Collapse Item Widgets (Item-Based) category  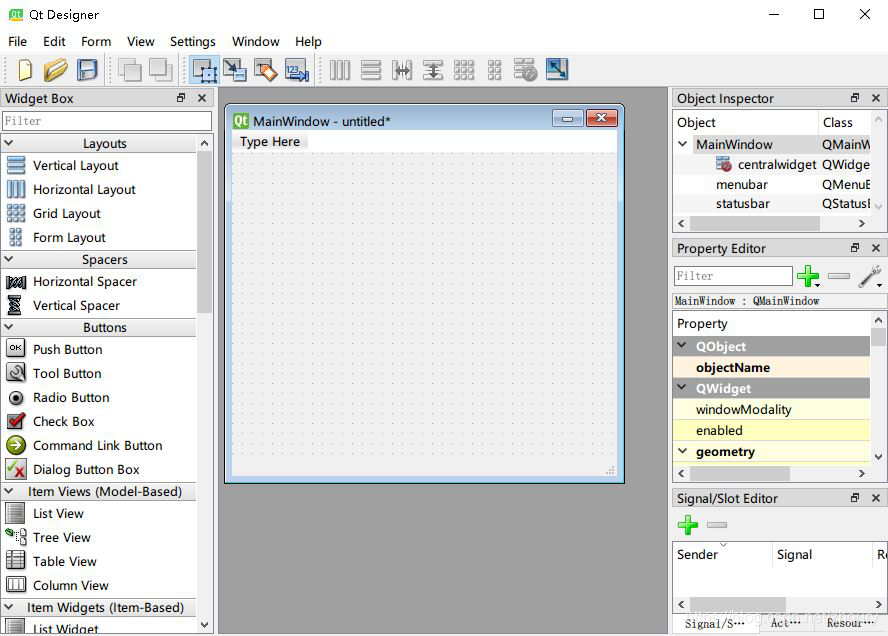coord(9,607)
